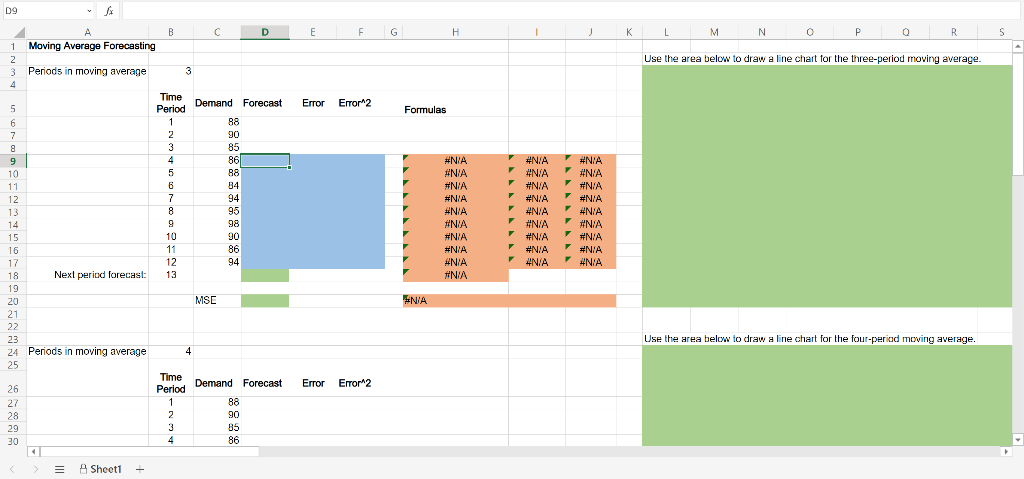Select the 'Demand' header in row 5
1024x479 pixels.
click(217, 103)
